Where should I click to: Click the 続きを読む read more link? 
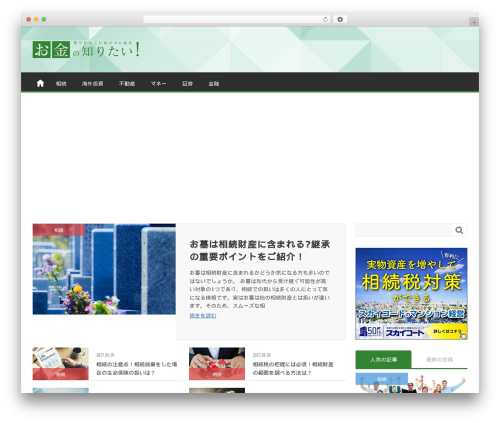(x=203, y=315)
